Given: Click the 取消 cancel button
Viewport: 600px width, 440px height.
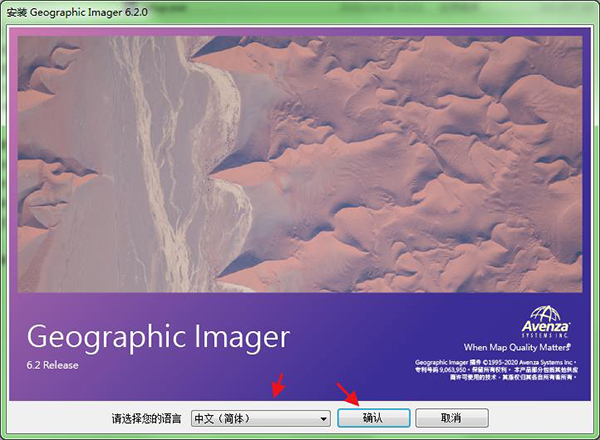Looking at the screenshot, I should 452,418.
